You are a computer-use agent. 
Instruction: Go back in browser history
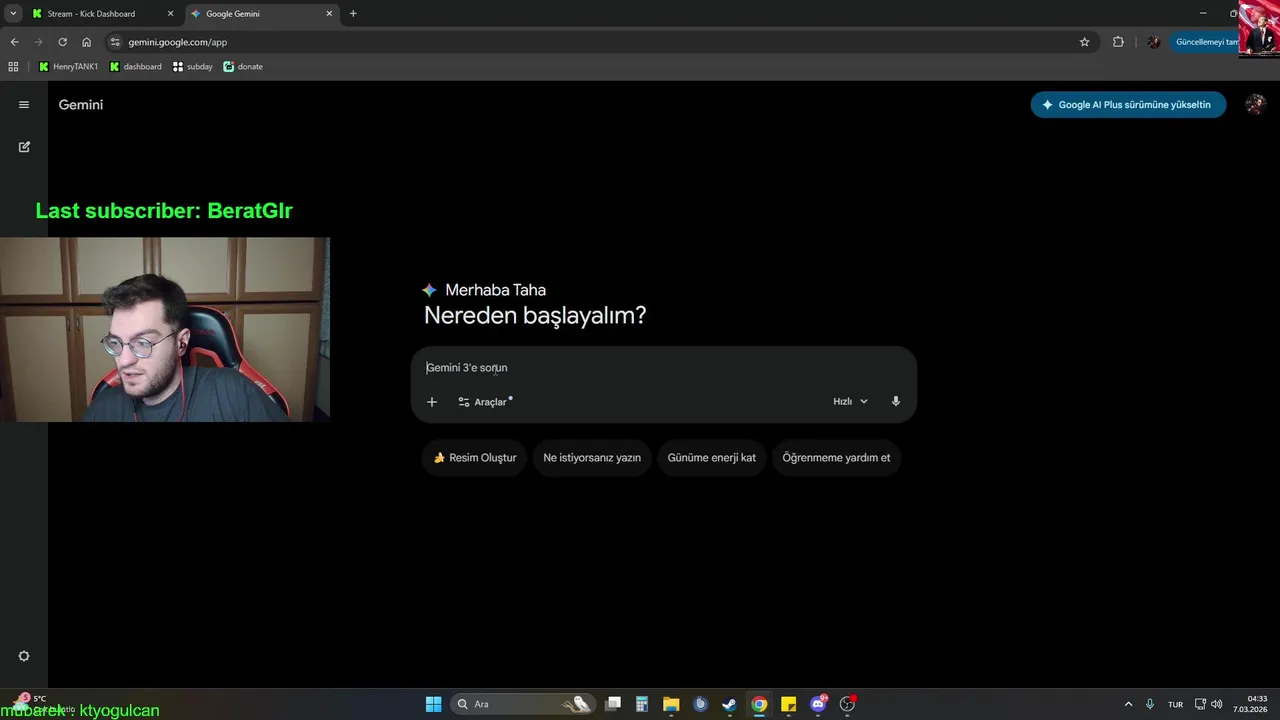click(x=14, y=42)
